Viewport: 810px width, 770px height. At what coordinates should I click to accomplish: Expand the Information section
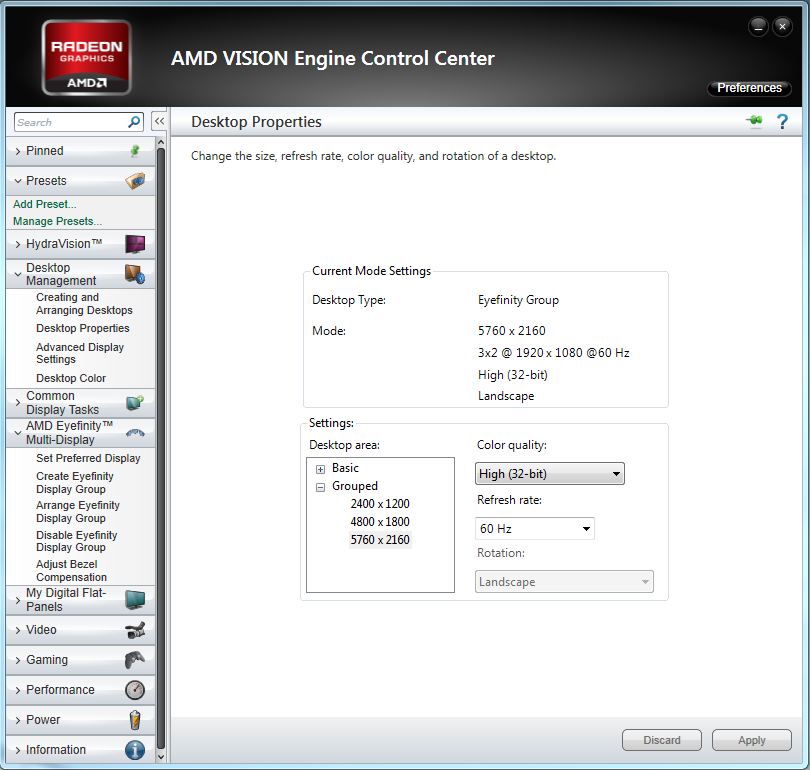[18, 750]
